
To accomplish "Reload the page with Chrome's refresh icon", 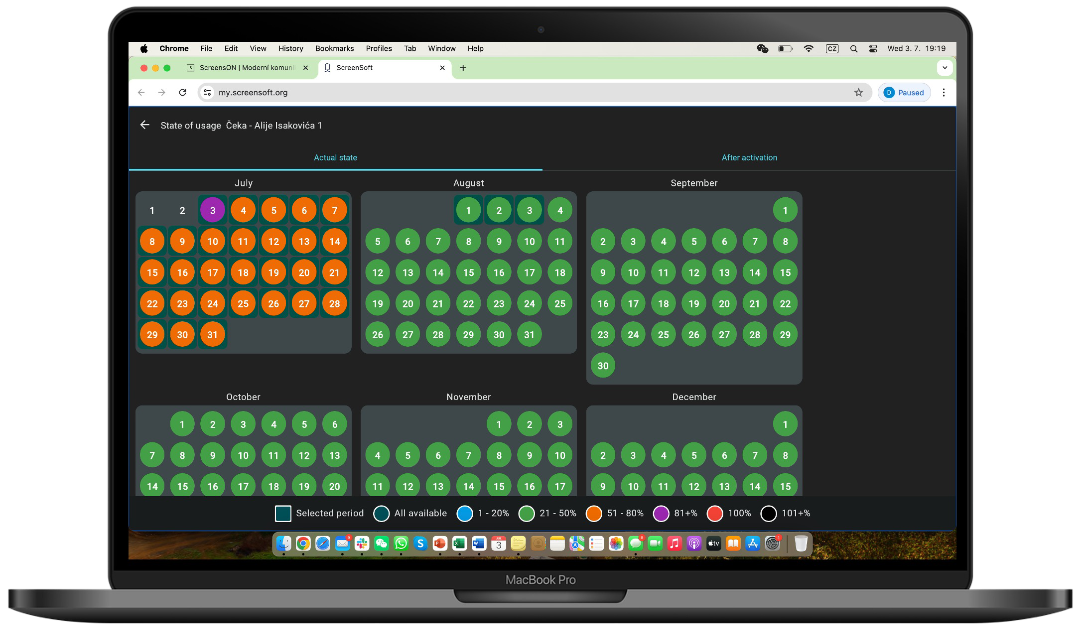I will (x=182, y=92).
